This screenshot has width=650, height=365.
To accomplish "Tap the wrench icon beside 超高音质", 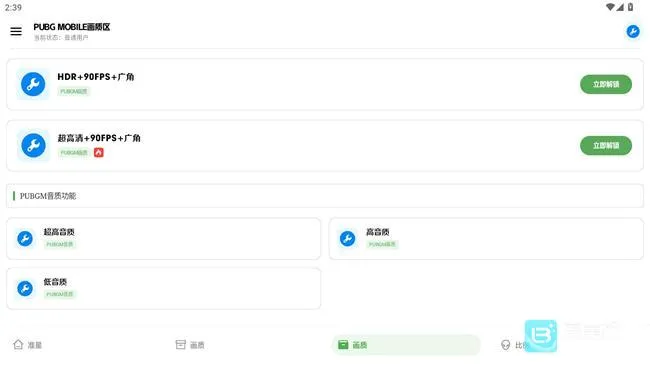I will click(25, 238).
